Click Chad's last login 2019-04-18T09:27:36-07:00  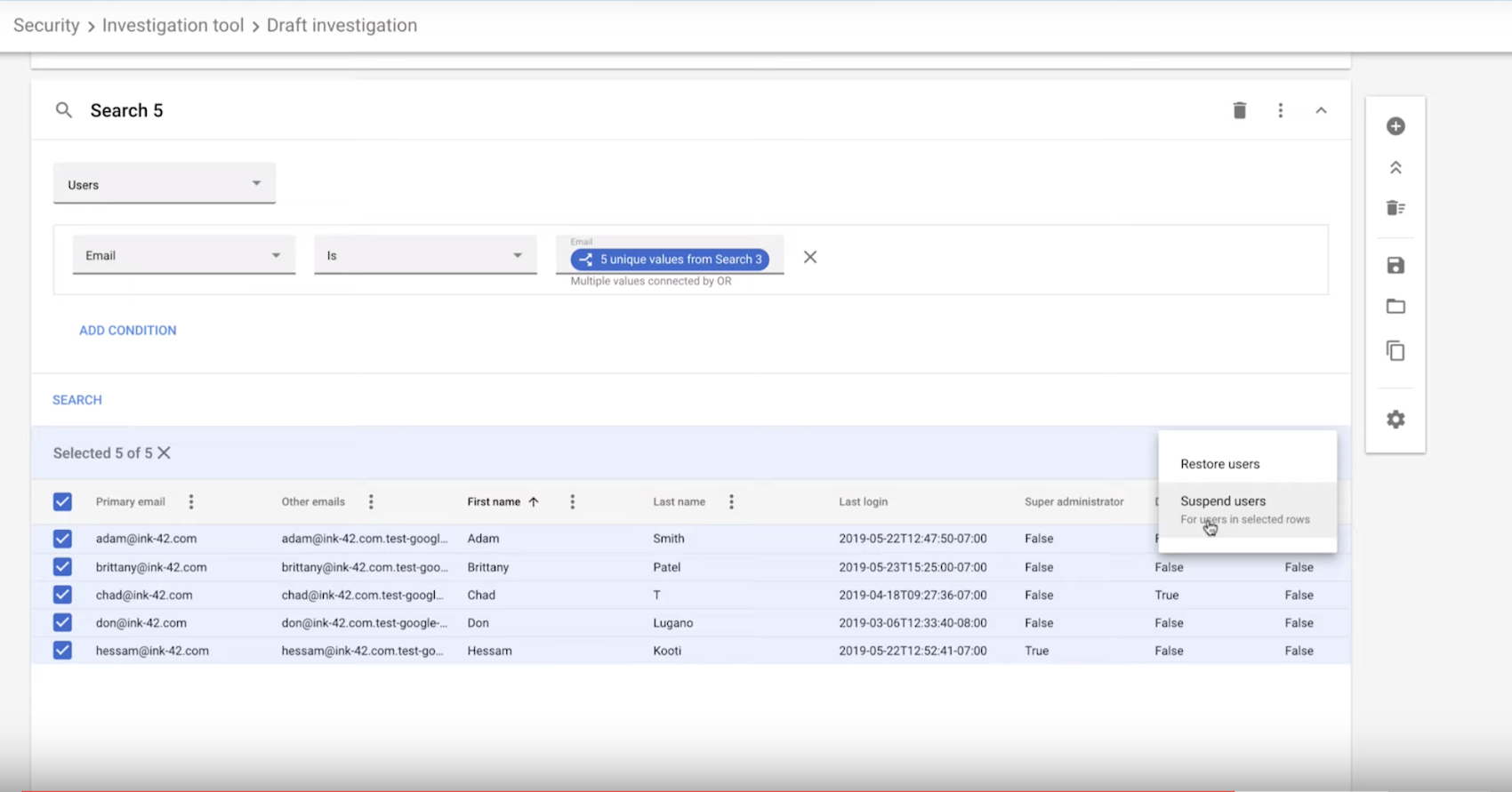point(913,595)
